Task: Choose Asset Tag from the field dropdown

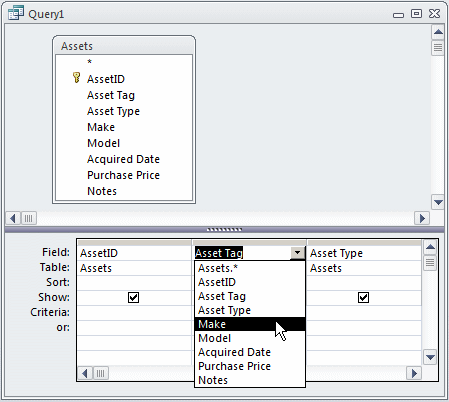Action: point(250,296)
